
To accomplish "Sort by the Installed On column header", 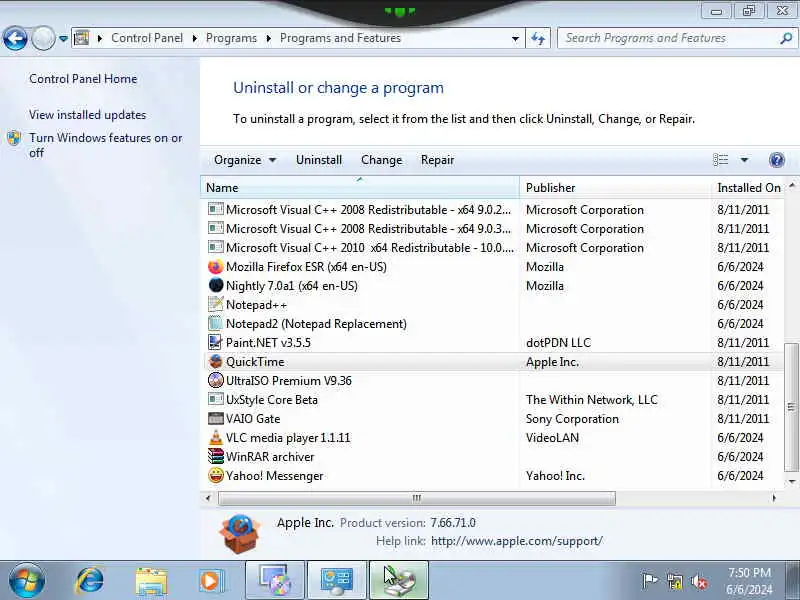I will coord(748,188).
